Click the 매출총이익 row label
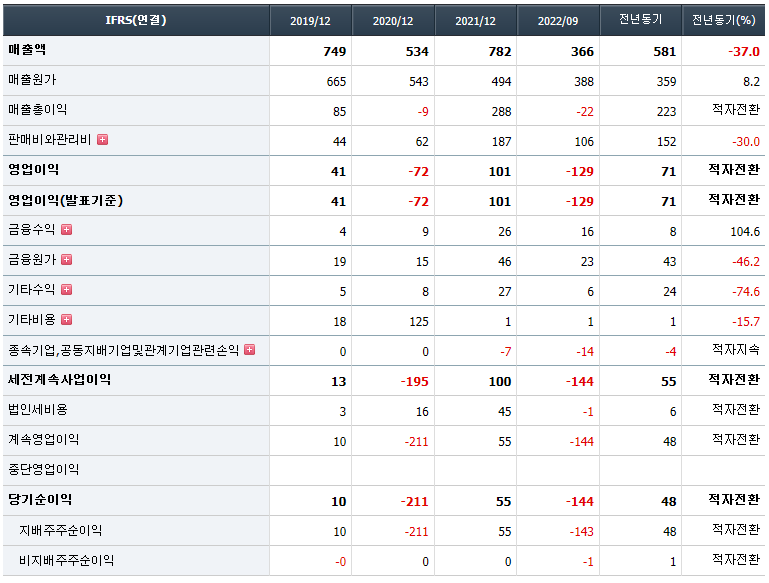The height and width of the screenshot is (583, 769). pos(38,109)
